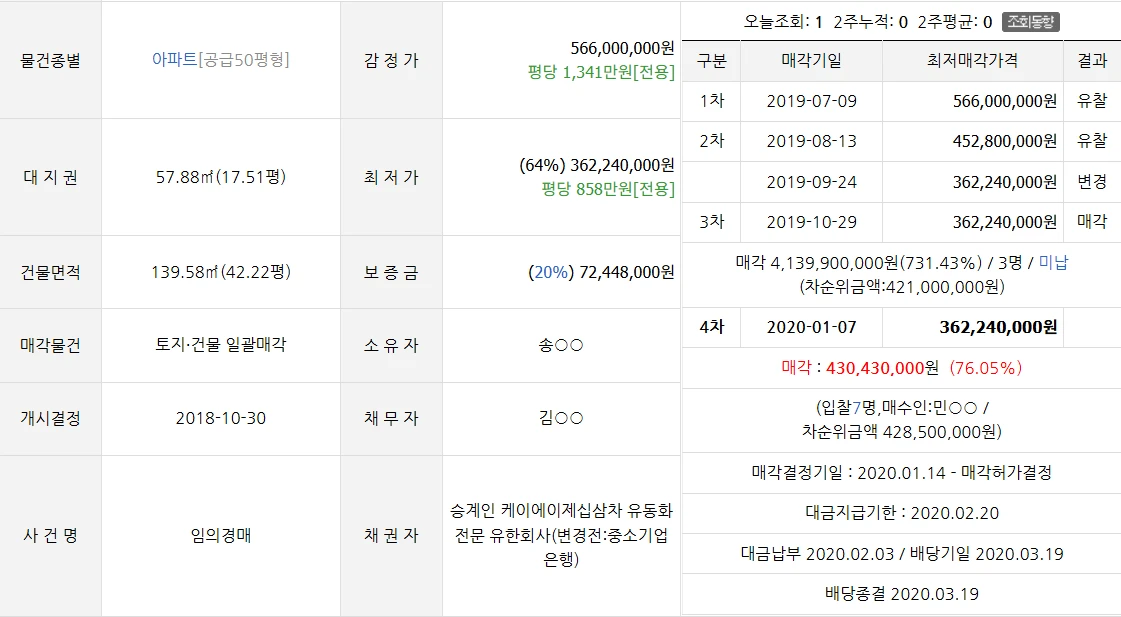Select the 채권자 creditor name cell
The image size is (1121, 617).
tap(561, 535)
